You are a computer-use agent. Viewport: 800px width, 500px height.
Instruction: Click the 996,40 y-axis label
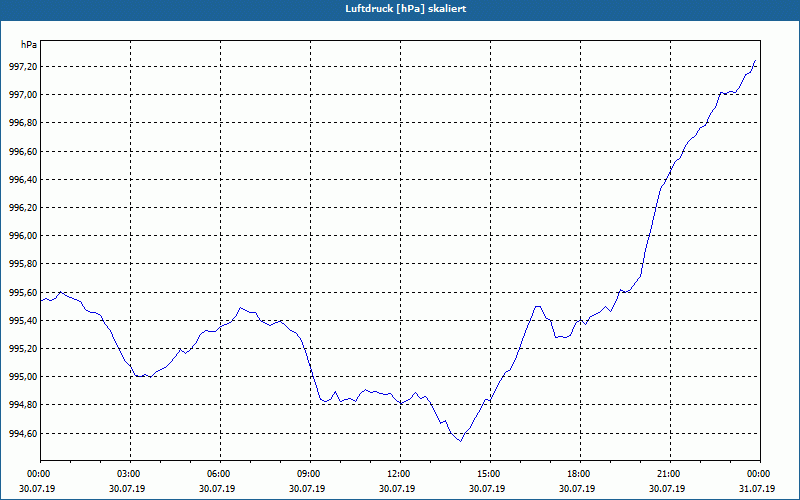click(22, 180)
